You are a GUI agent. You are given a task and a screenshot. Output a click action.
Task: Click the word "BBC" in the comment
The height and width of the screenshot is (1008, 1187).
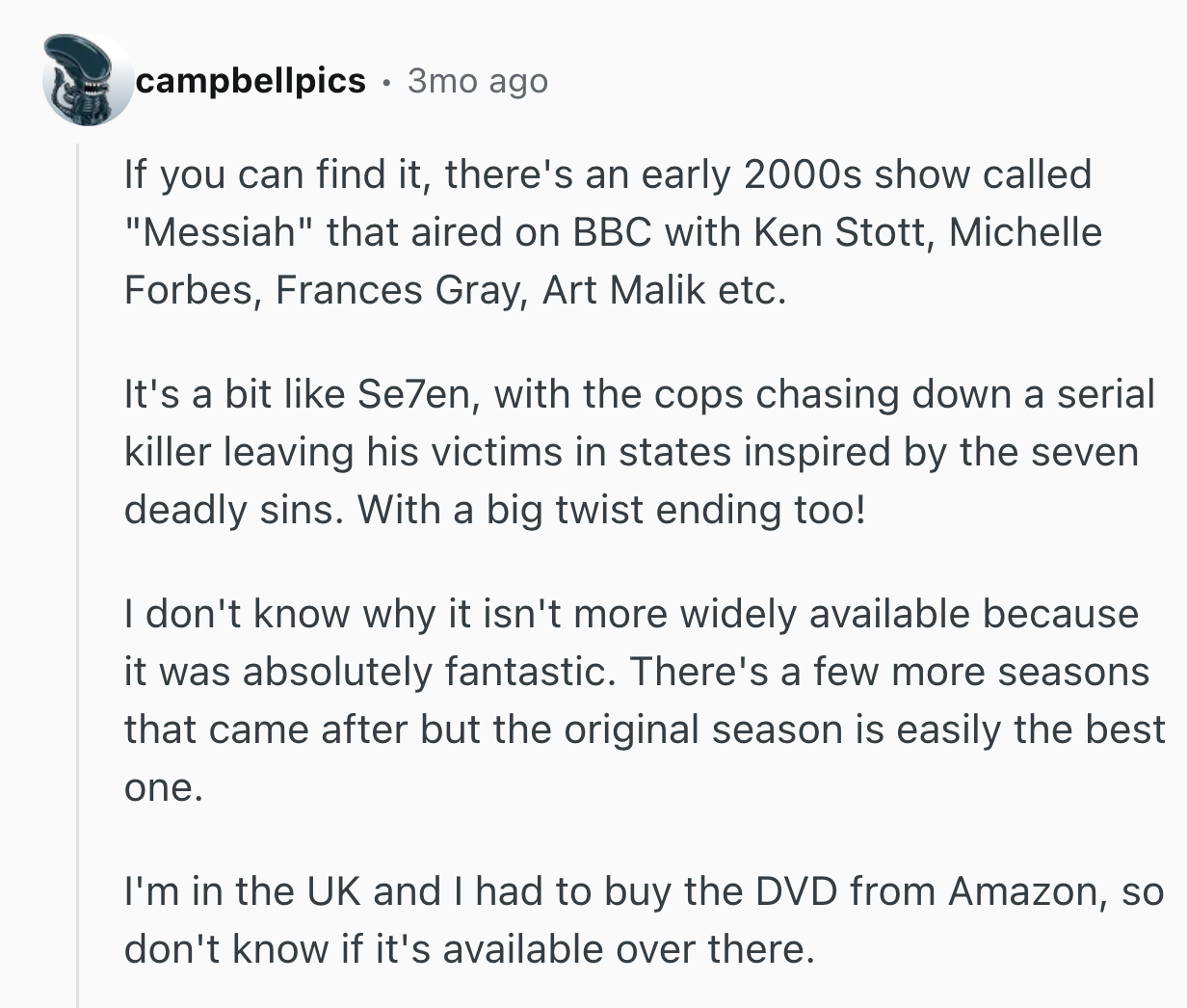612,232
